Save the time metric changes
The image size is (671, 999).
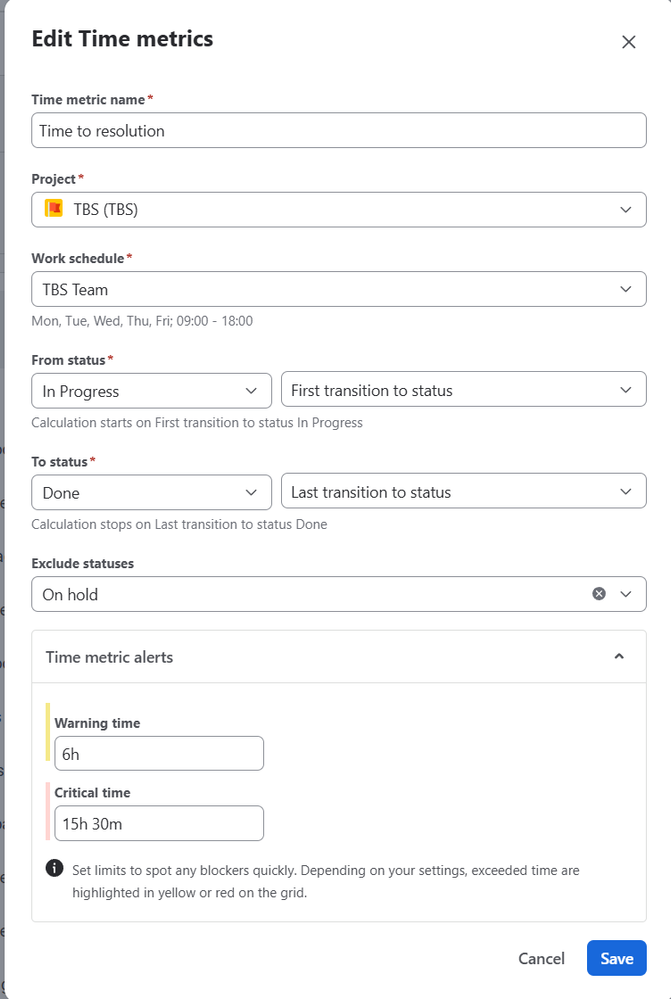pyautogui.click(x=617, y=958)
